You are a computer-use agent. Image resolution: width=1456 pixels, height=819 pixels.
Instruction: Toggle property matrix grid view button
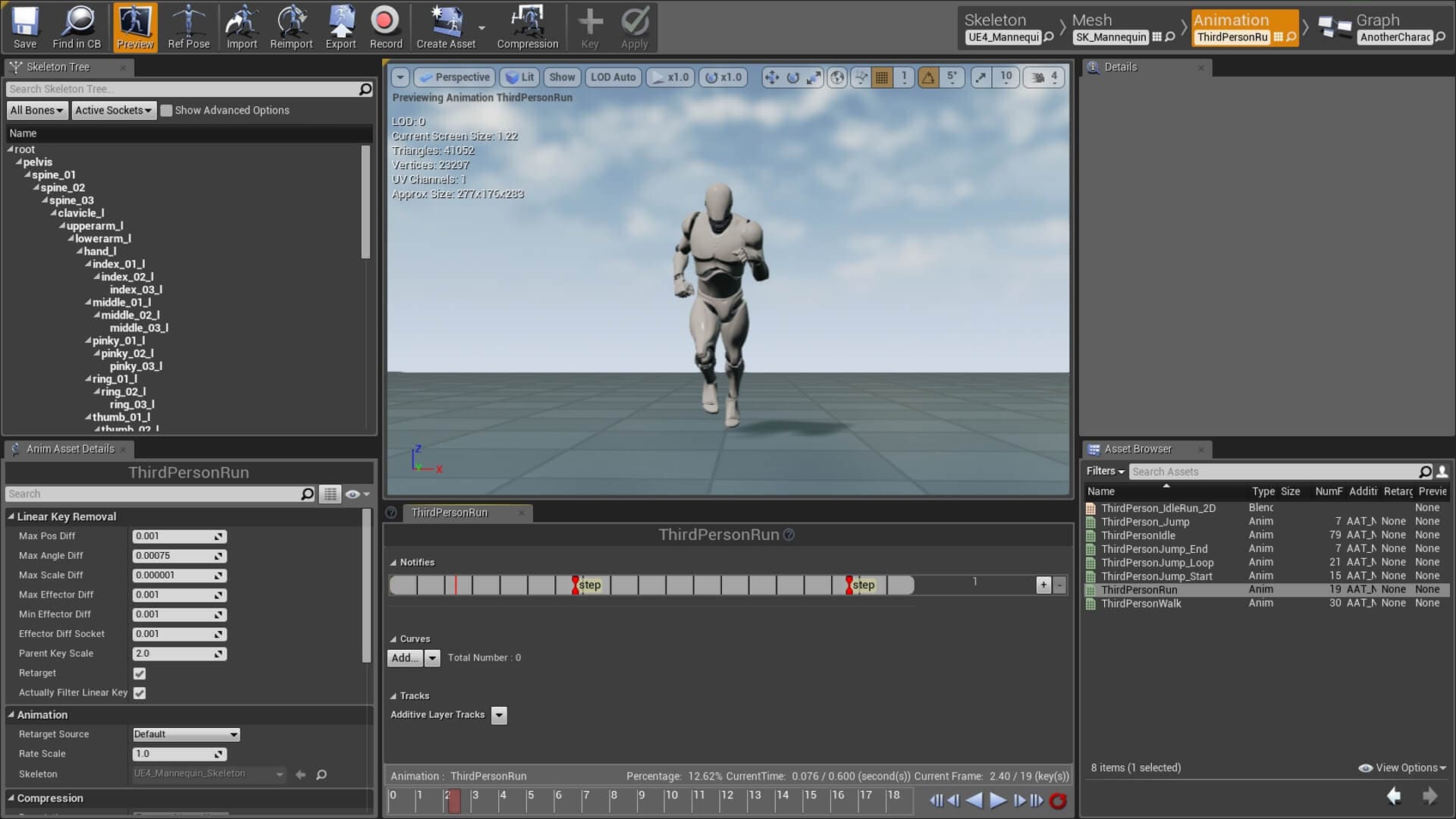pos(331,494)
